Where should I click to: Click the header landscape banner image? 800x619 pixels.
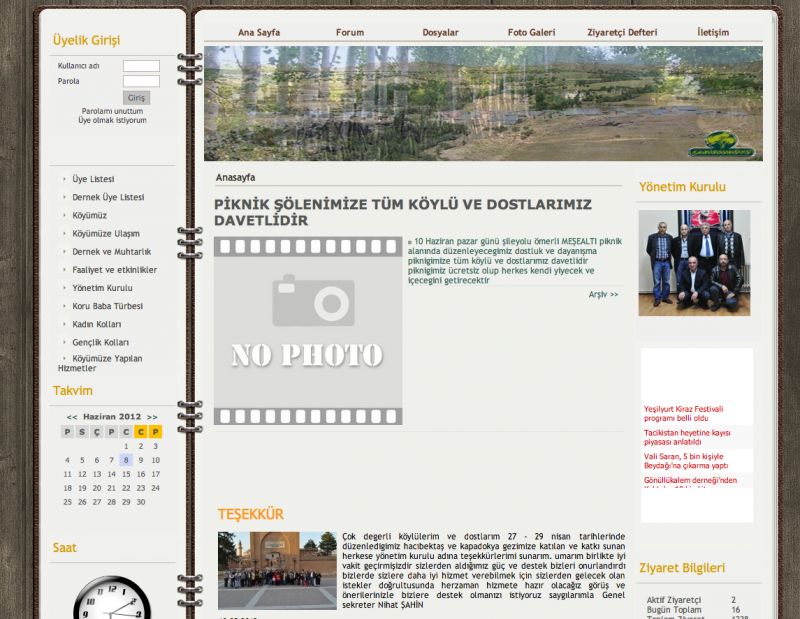483,104
